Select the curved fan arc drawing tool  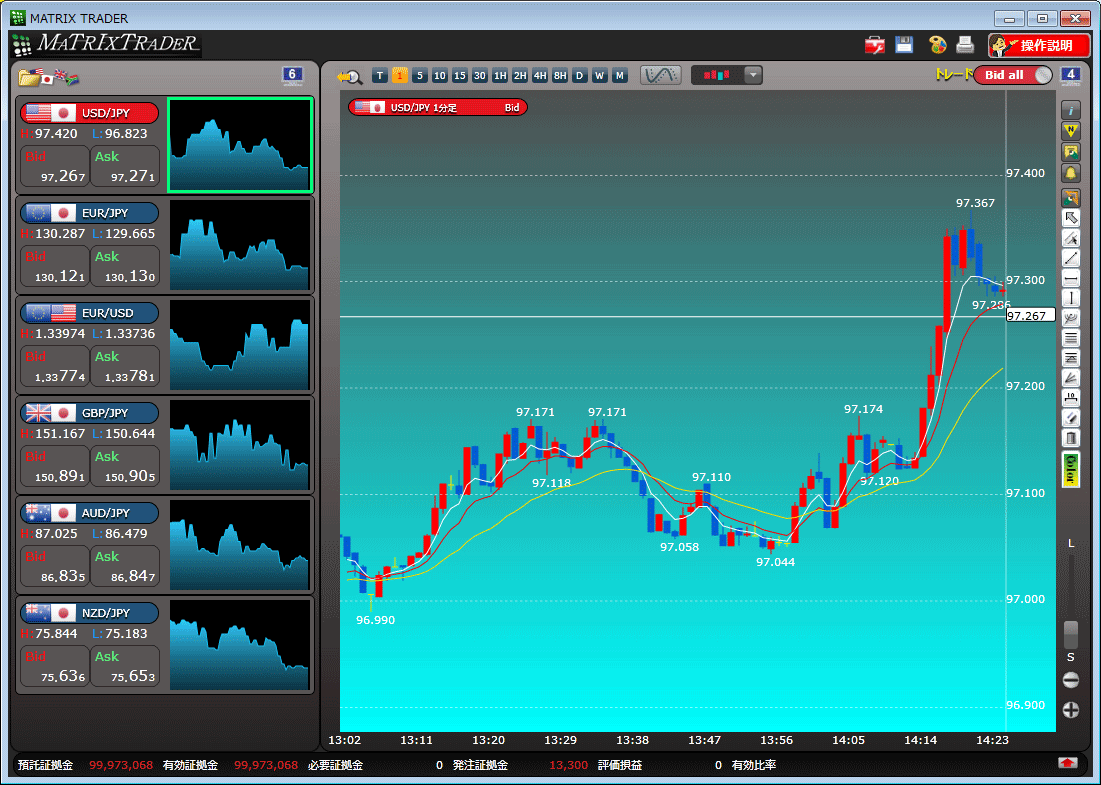click(1070, 318)
